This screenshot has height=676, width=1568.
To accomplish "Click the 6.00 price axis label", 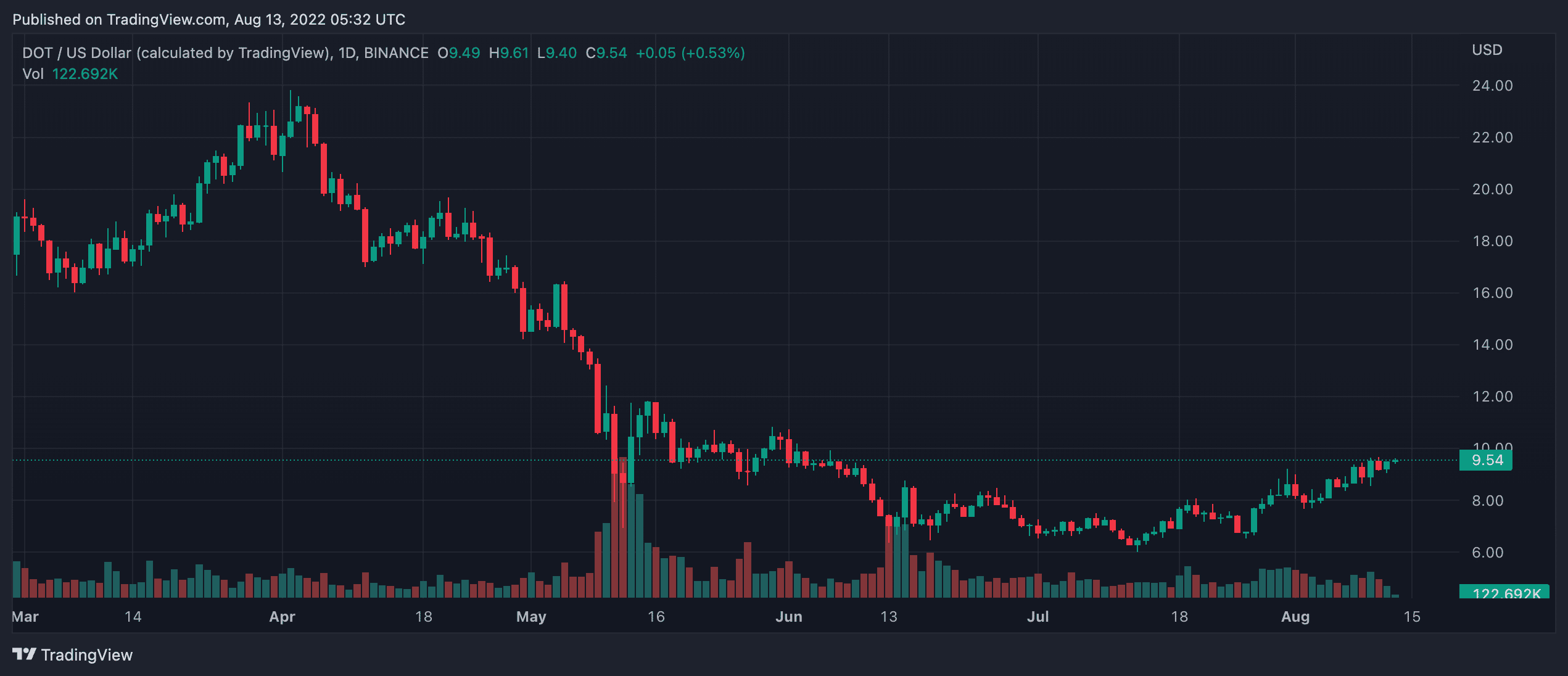I will 1487,553.
